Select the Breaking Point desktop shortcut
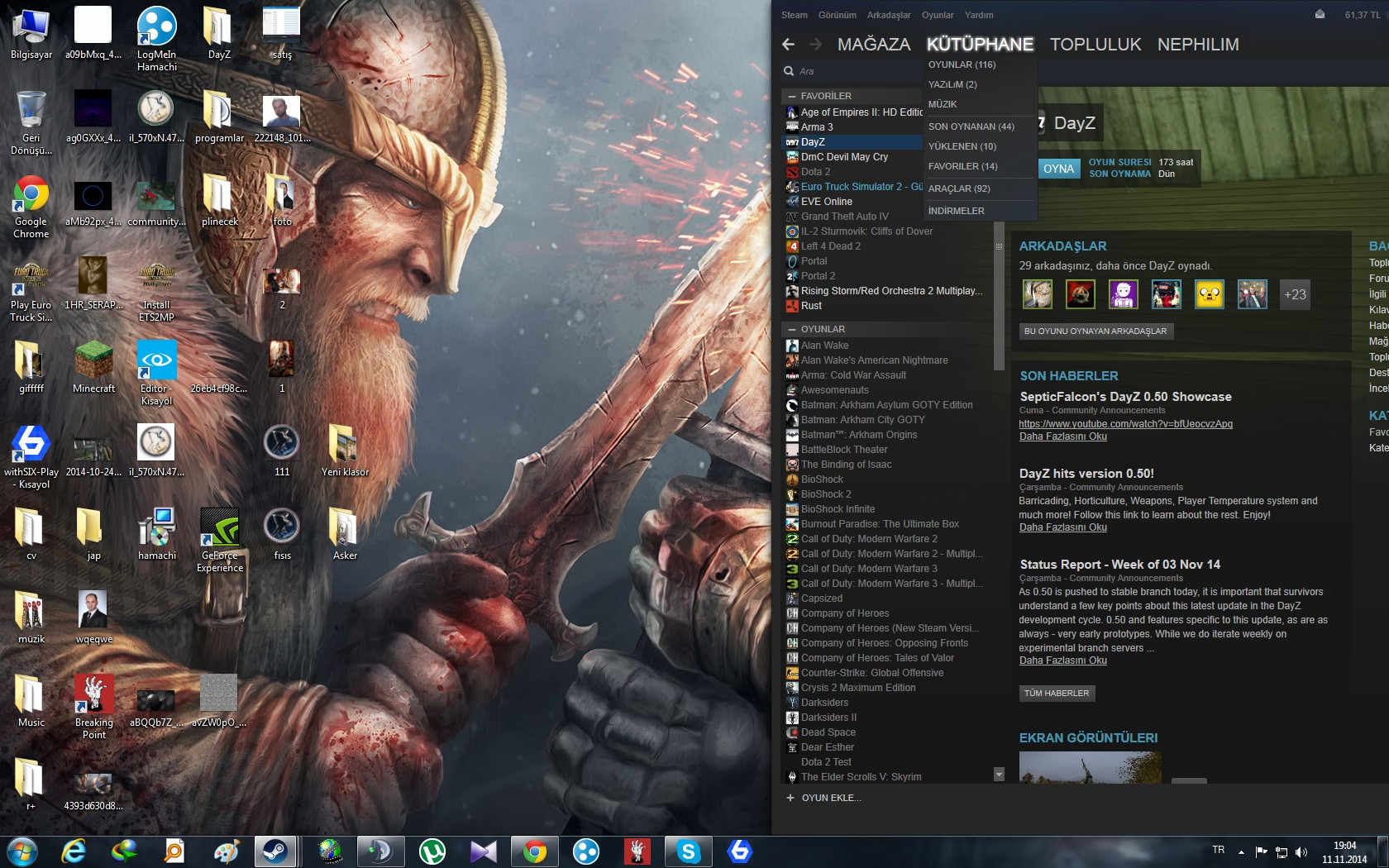The height and width of the screenshot is (868, 1389). pos(94,707)
